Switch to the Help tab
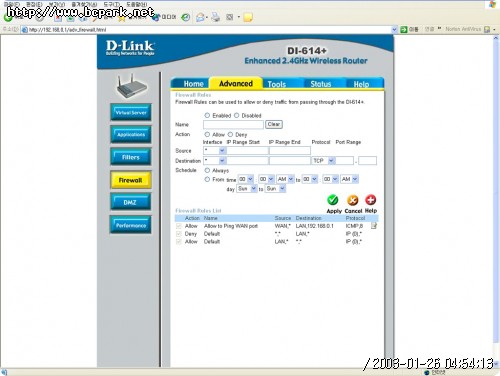 point(361,84)
